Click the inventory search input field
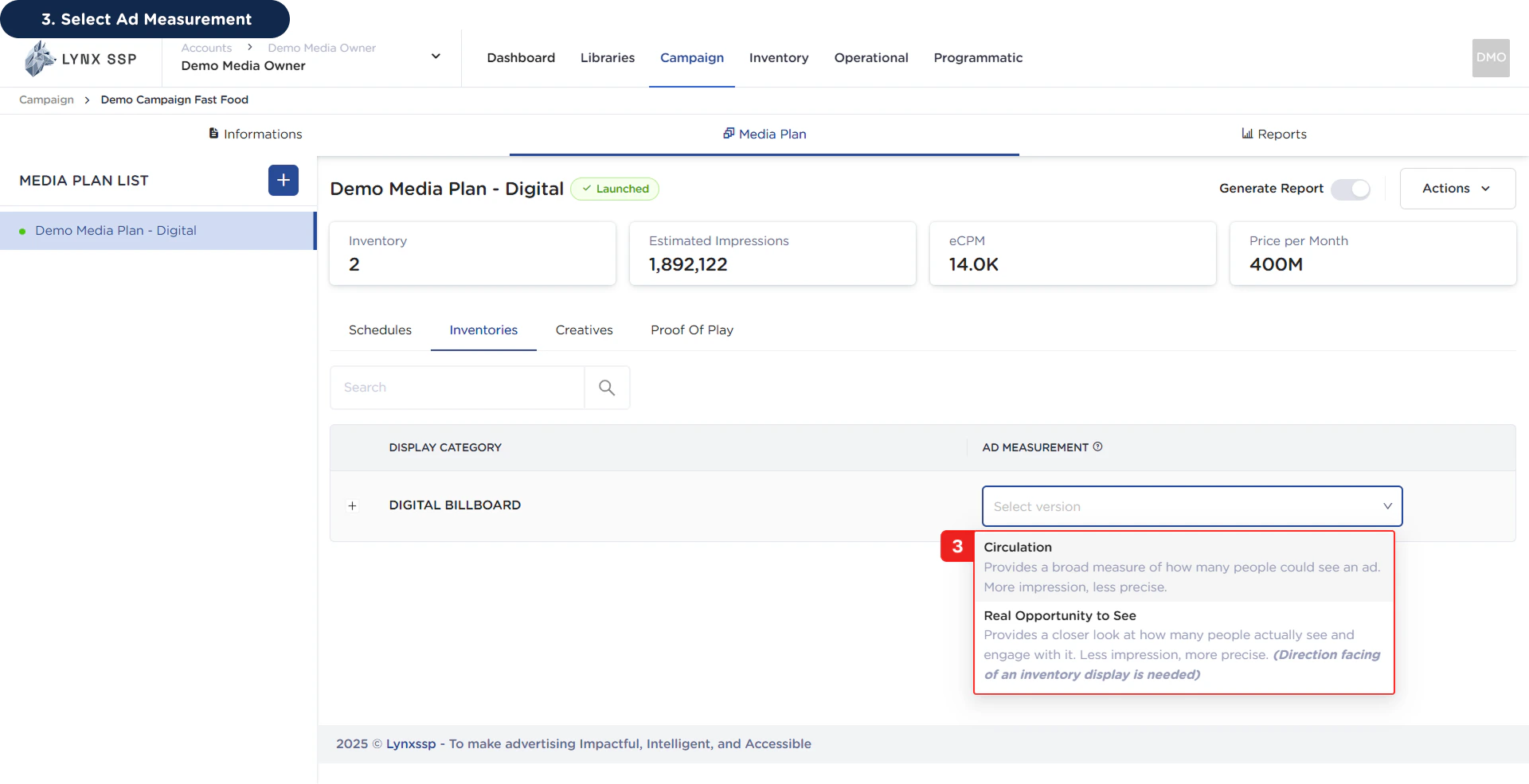 point(458,387)
